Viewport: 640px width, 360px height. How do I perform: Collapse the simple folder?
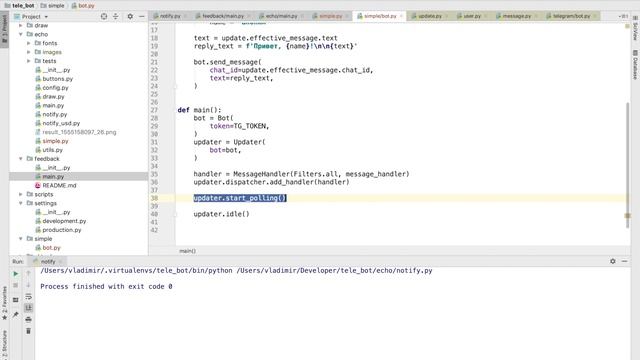[x=20, y=239]
